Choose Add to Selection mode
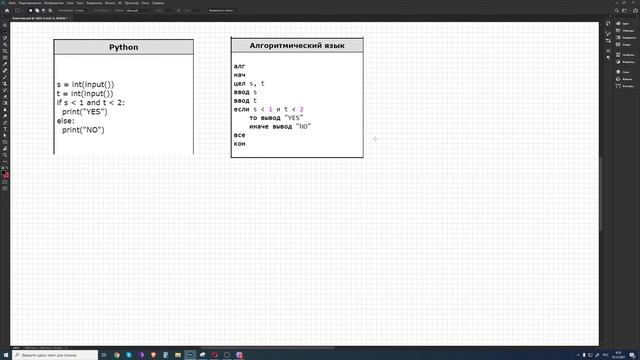The width and height of the screenshot is (640, 360). click(x=37, y=11)
